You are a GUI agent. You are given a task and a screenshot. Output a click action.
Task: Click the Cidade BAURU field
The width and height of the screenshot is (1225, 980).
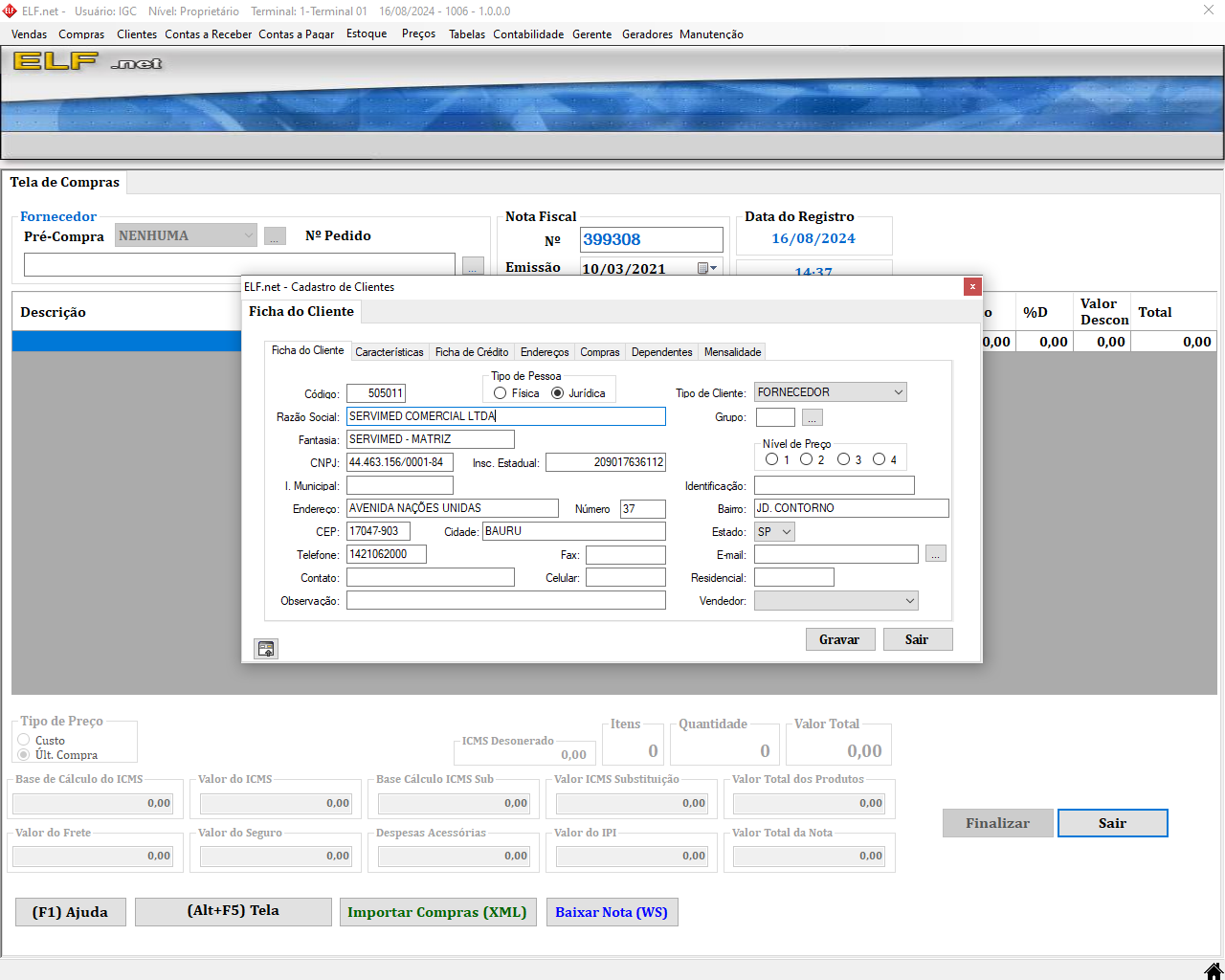(x=574, y=531)
